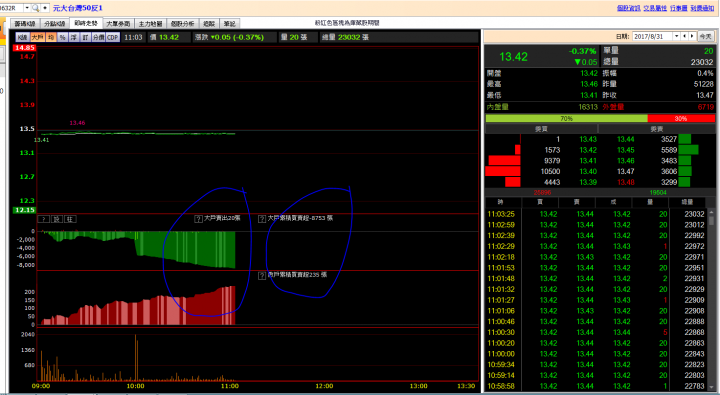Open the 主力地圖 tab
This screenshot has width=720, height=395.
(x=150, y=23)
